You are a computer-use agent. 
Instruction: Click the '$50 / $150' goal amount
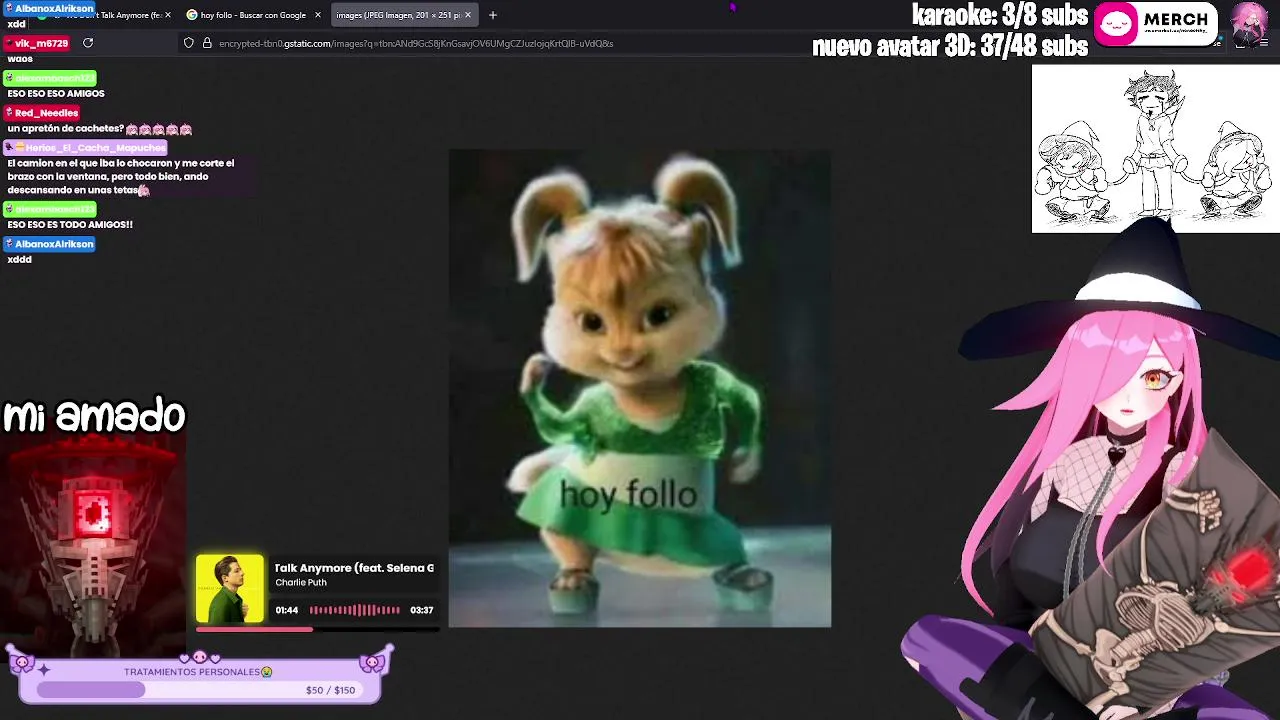click(330, 690)
